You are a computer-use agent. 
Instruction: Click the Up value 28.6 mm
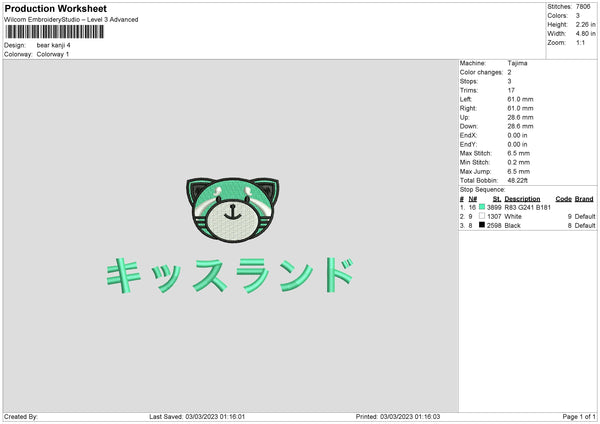point(520,117)
